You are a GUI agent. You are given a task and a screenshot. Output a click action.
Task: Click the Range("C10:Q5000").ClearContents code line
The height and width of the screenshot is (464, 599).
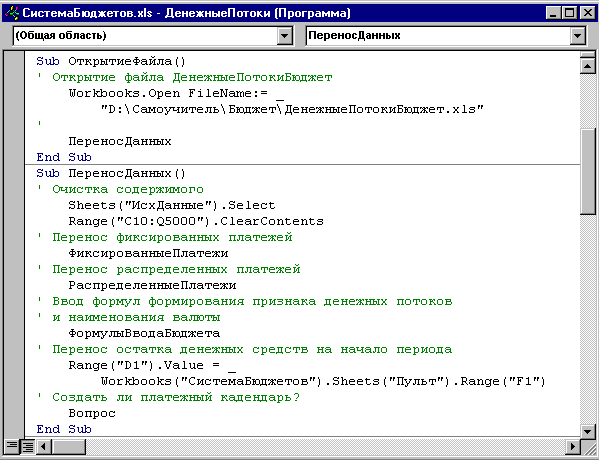coord(196,221)
